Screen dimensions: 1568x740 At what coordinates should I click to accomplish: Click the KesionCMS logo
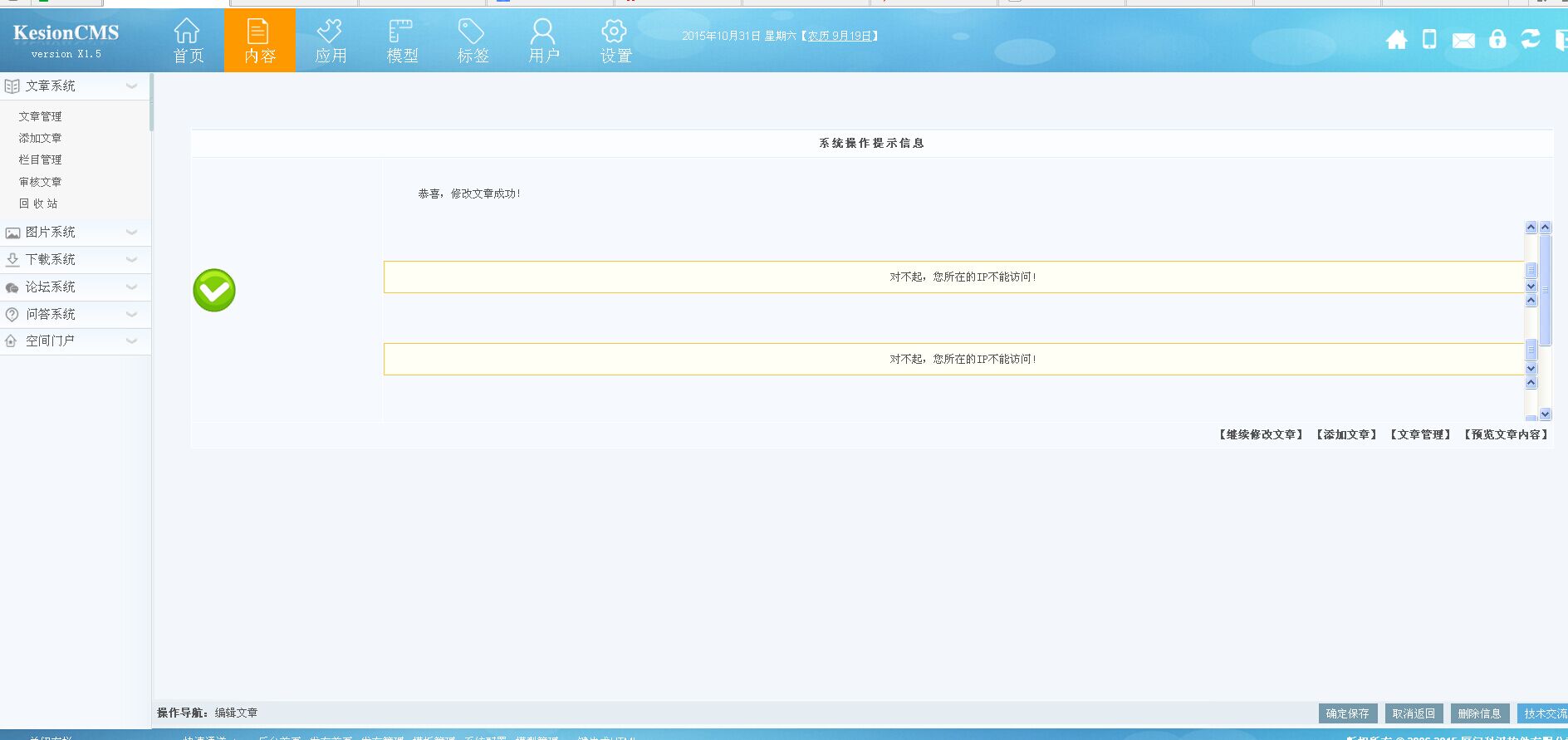pos(66,33)
